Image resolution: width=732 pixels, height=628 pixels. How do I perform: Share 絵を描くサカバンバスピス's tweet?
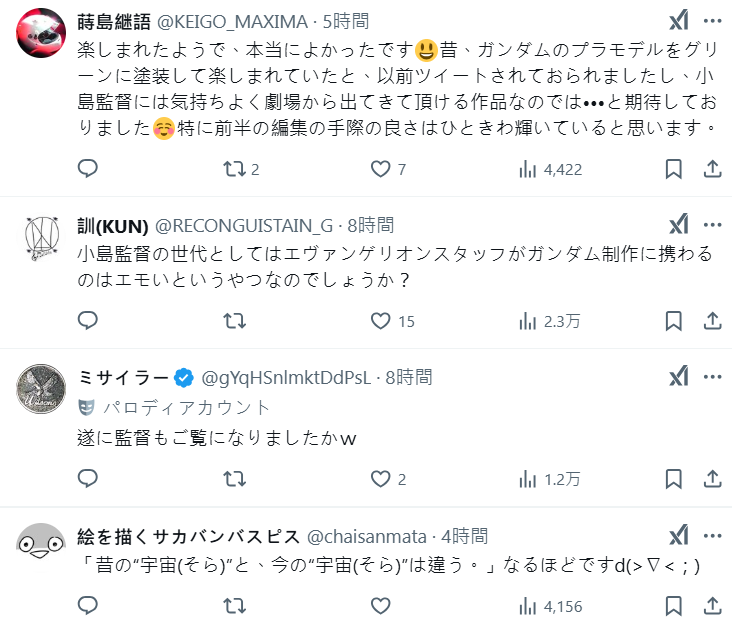coord(713,605)
